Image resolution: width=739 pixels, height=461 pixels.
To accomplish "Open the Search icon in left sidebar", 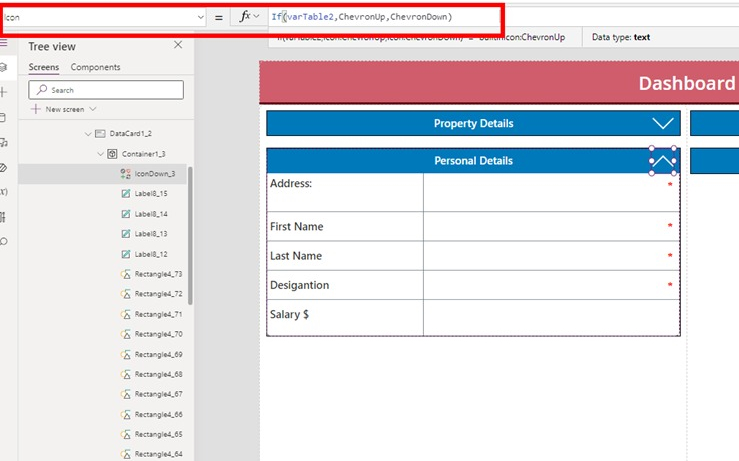I will tap(4, 242).
